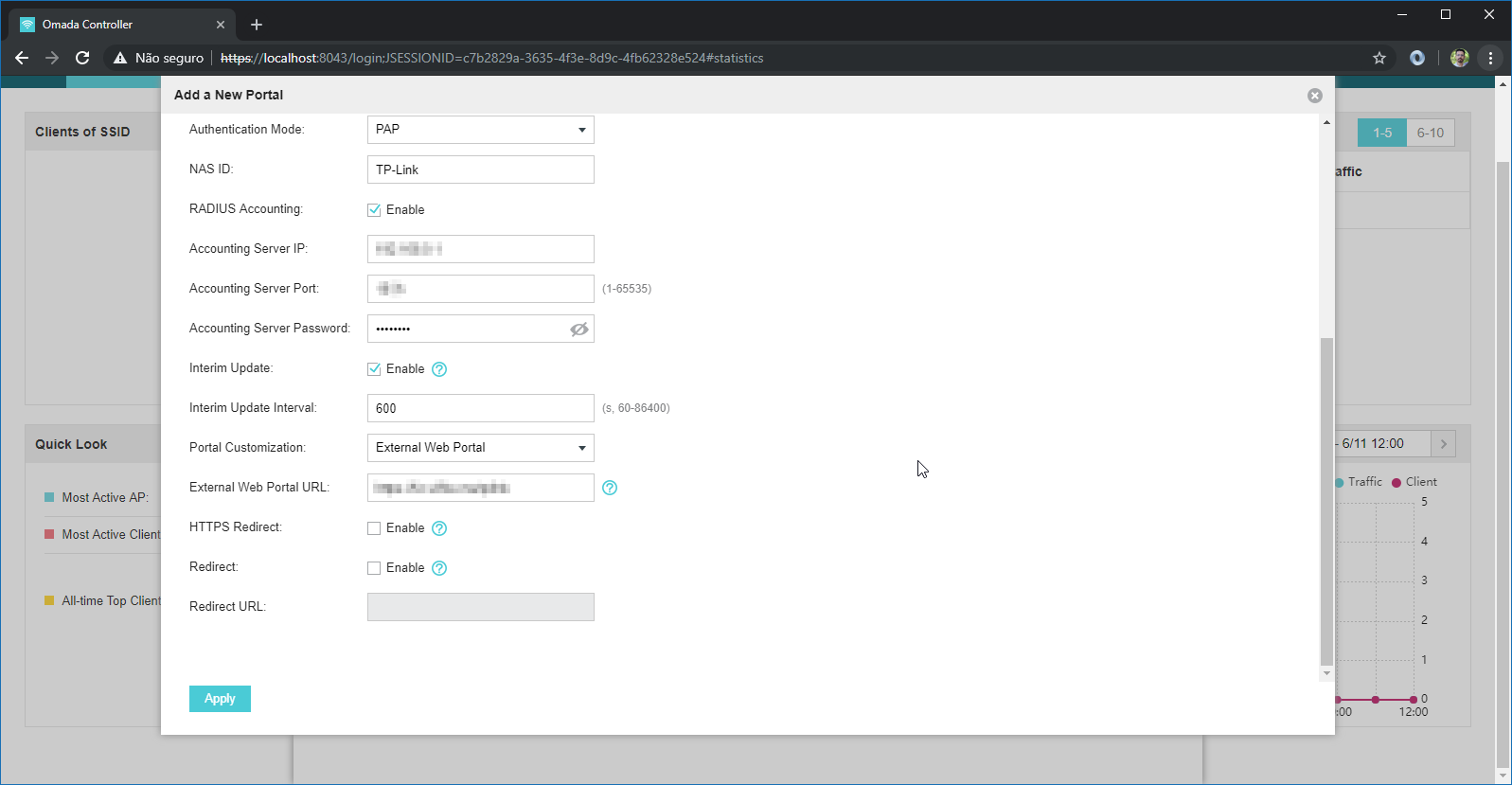Open the Chrome profile avatar

pyautogui.click(x=1459, y=58)
